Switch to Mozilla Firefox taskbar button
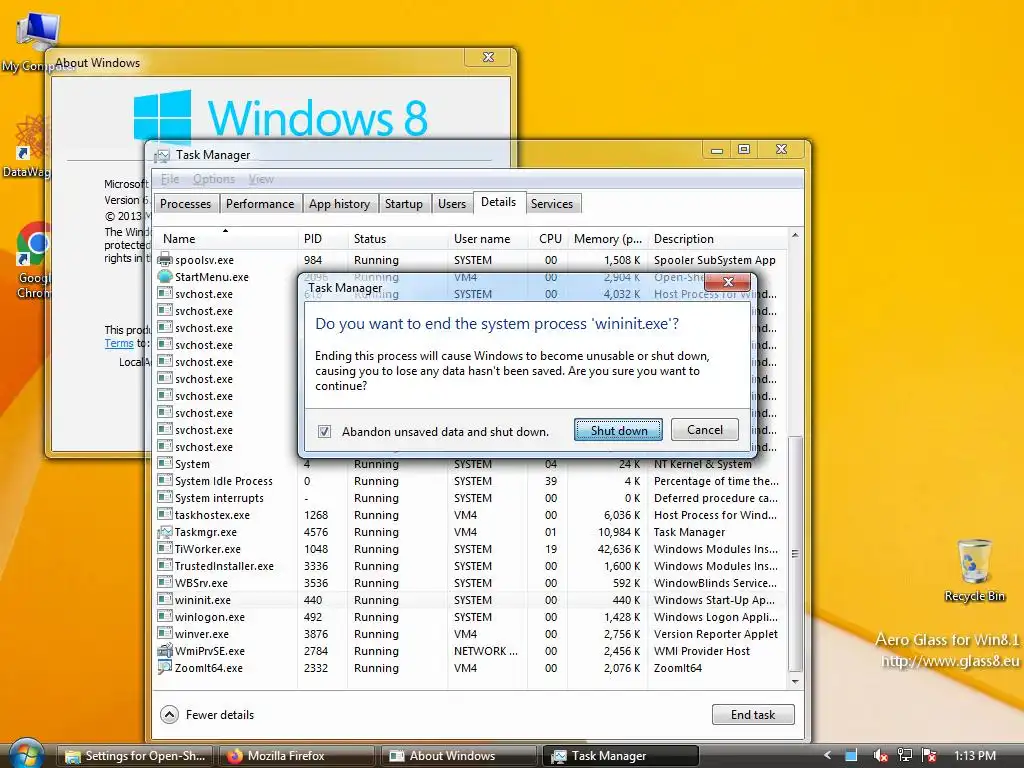Screen dimensions: 1024x768 pos(296,756)
